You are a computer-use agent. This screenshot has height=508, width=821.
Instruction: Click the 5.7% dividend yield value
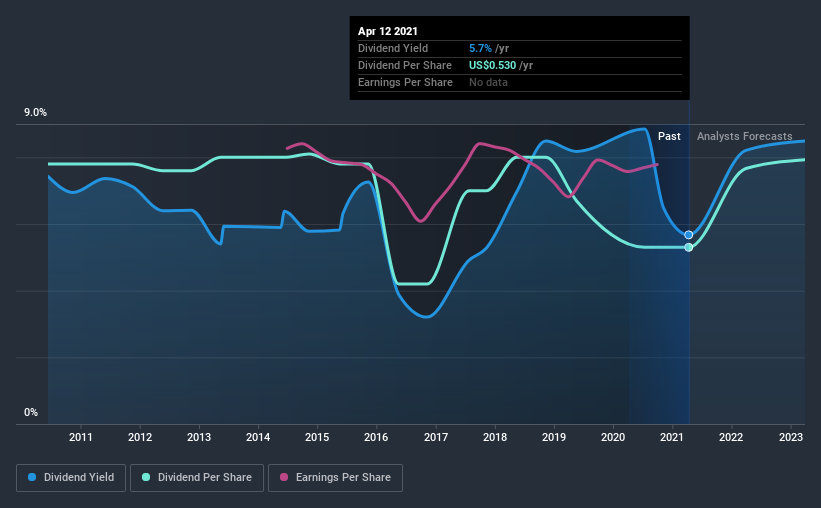(480, 48)
